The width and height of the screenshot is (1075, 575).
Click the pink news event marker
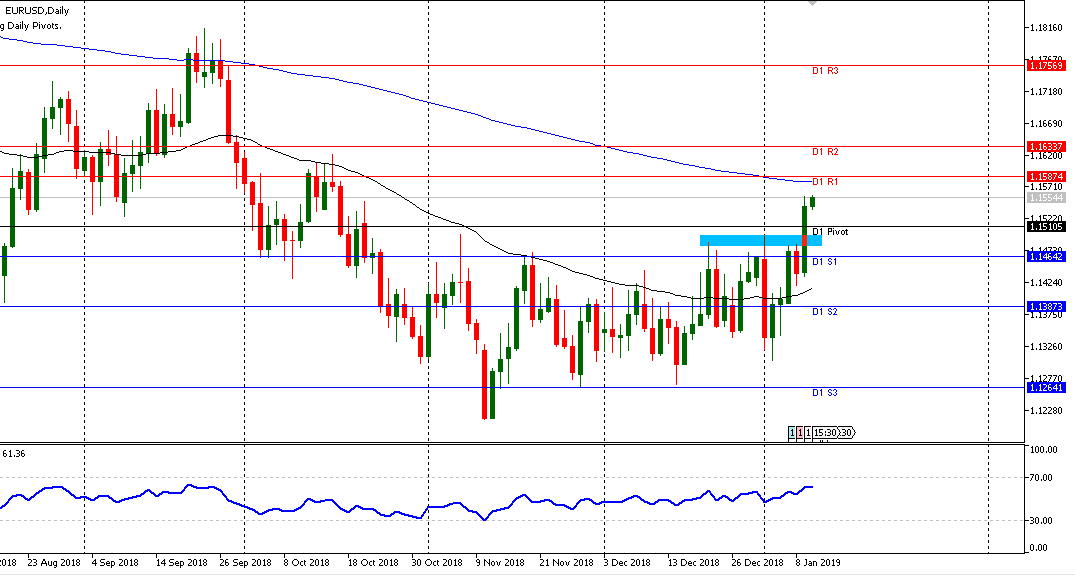point(801,433)
